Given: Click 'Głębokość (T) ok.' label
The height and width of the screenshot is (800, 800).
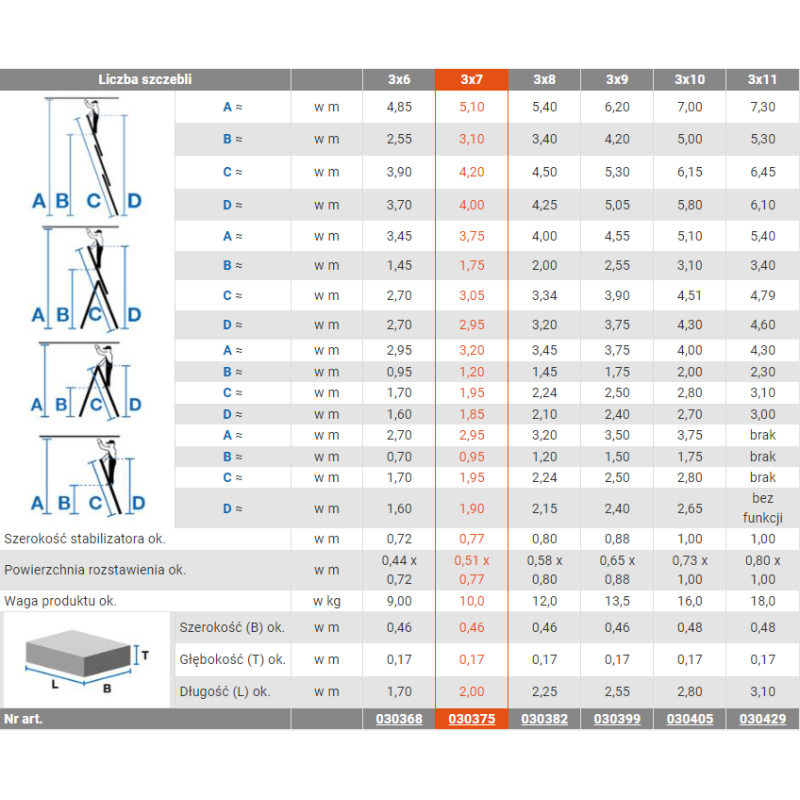Looking at the screenshot, I should coord(232,660).
